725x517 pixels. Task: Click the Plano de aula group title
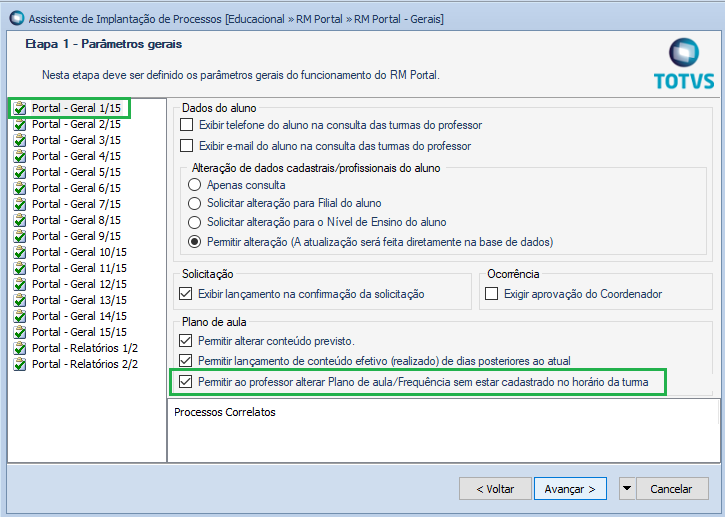tap(214, 322)
